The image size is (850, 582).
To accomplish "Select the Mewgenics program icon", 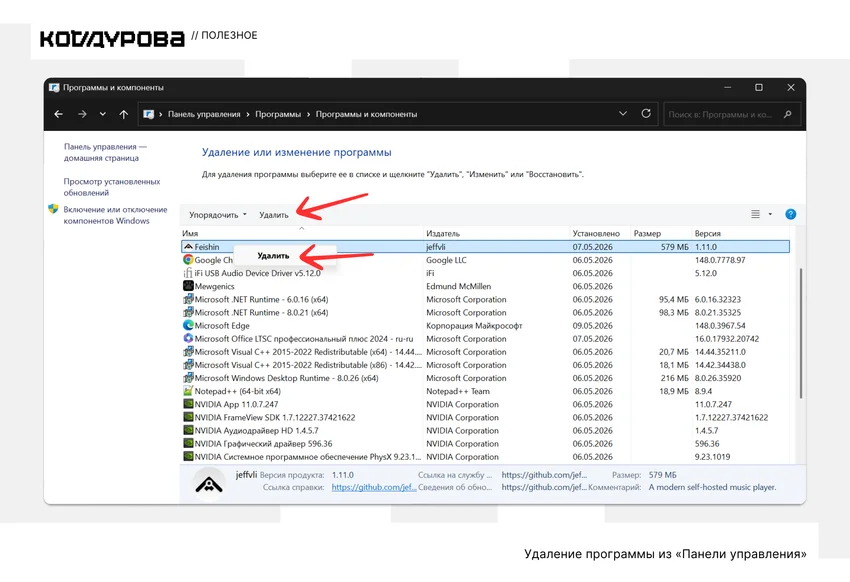I will (x=188, y=286).
